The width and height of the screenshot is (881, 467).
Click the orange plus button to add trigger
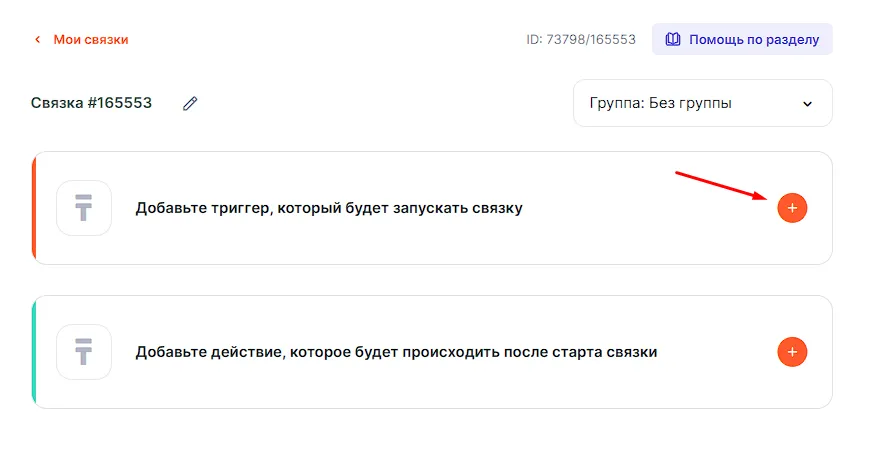(792, 208)
